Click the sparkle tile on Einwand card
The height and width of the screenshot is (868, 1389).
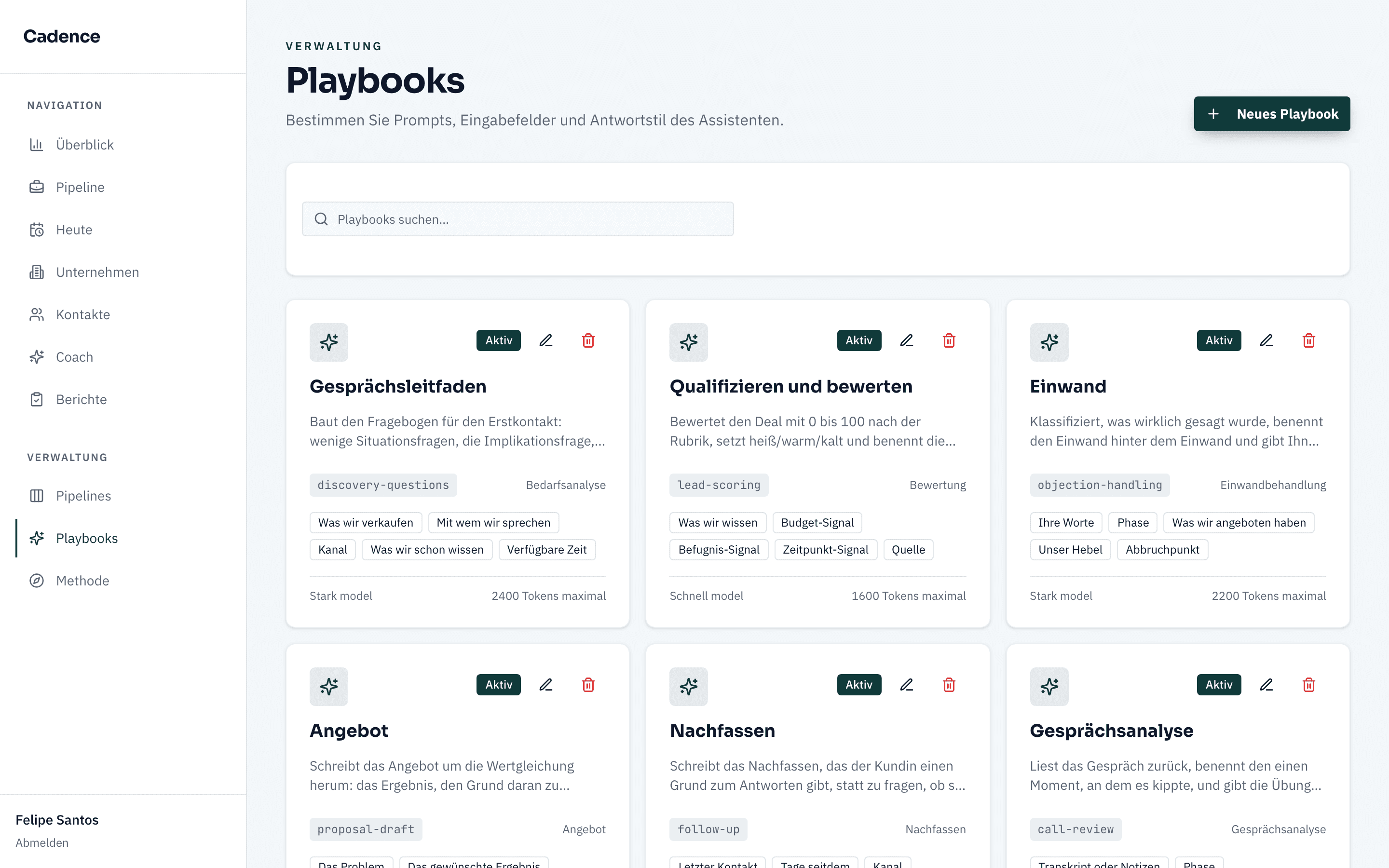pos(1049,342)
